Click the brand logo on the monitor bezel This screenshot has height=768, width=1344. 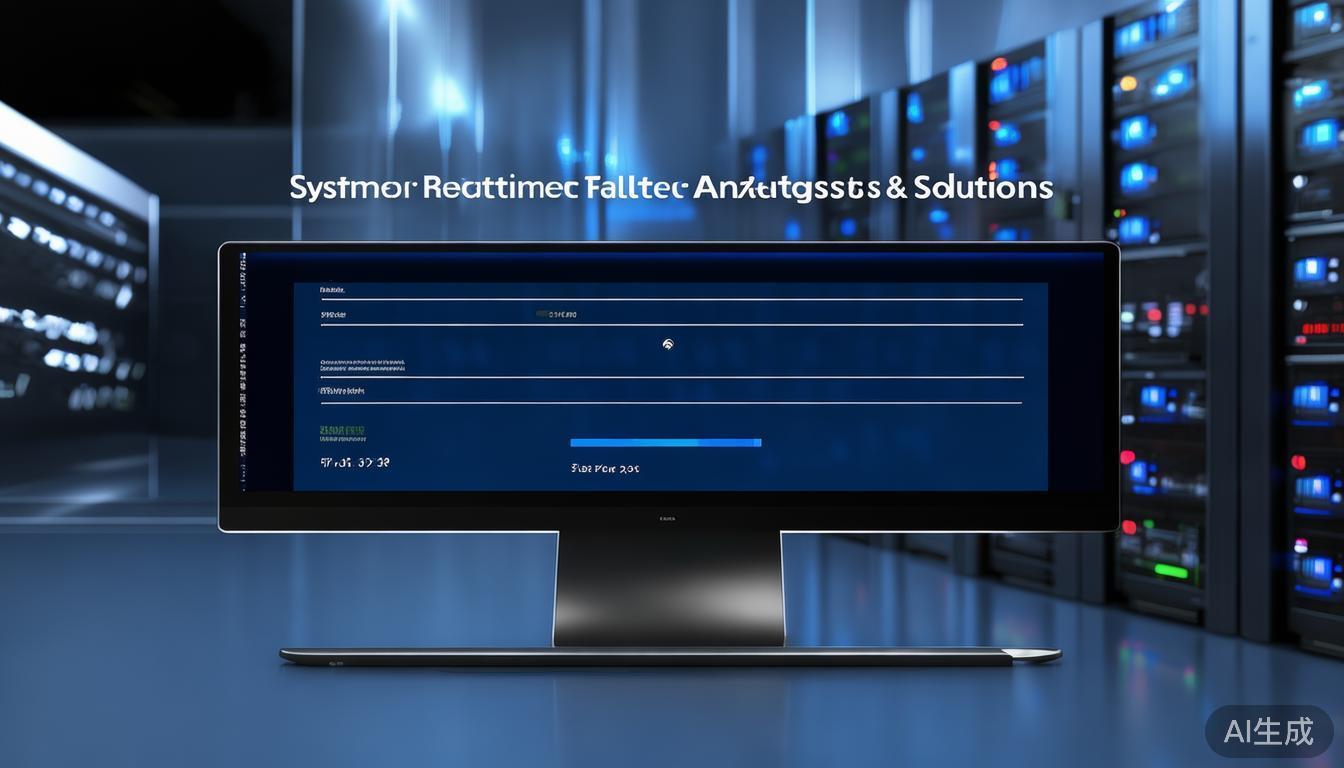tap(667, 519)
